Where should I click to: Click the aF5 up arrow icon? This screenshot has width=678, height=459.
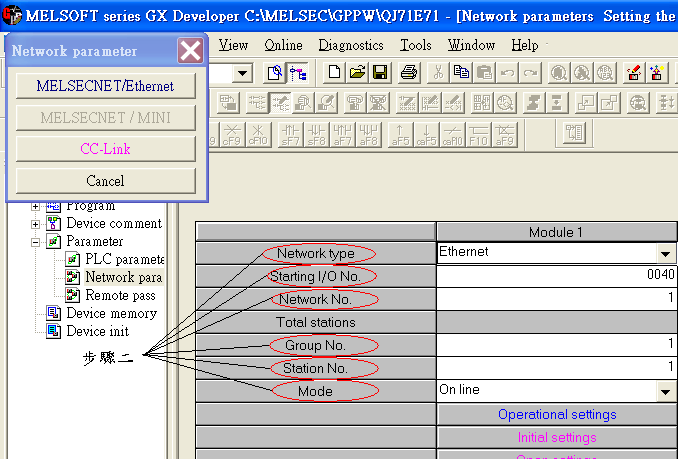click(x=400, y=134)
